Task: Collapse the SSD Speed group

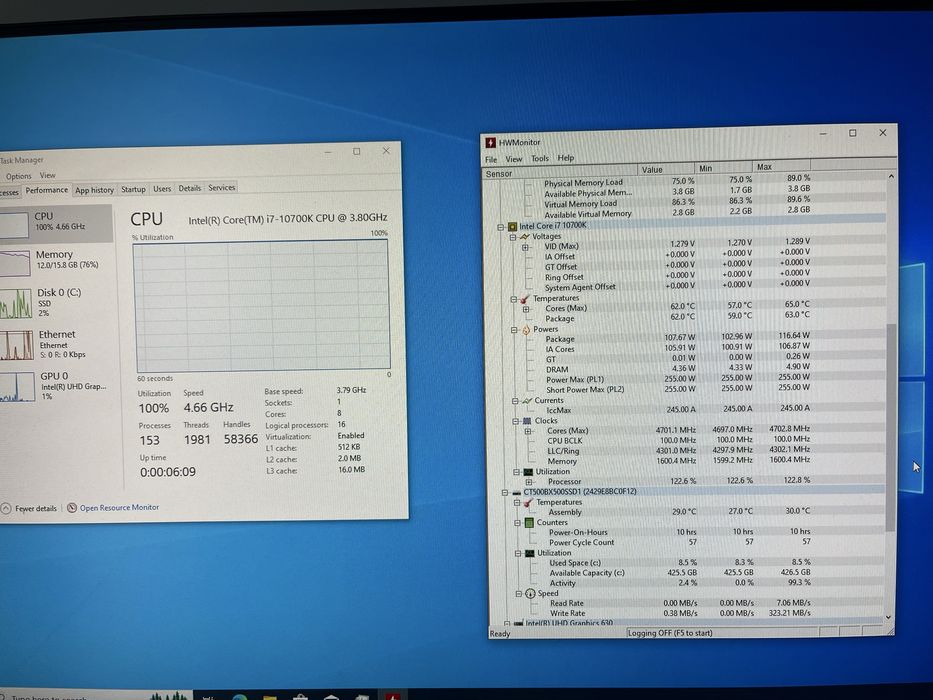Action: pos(519,594)
